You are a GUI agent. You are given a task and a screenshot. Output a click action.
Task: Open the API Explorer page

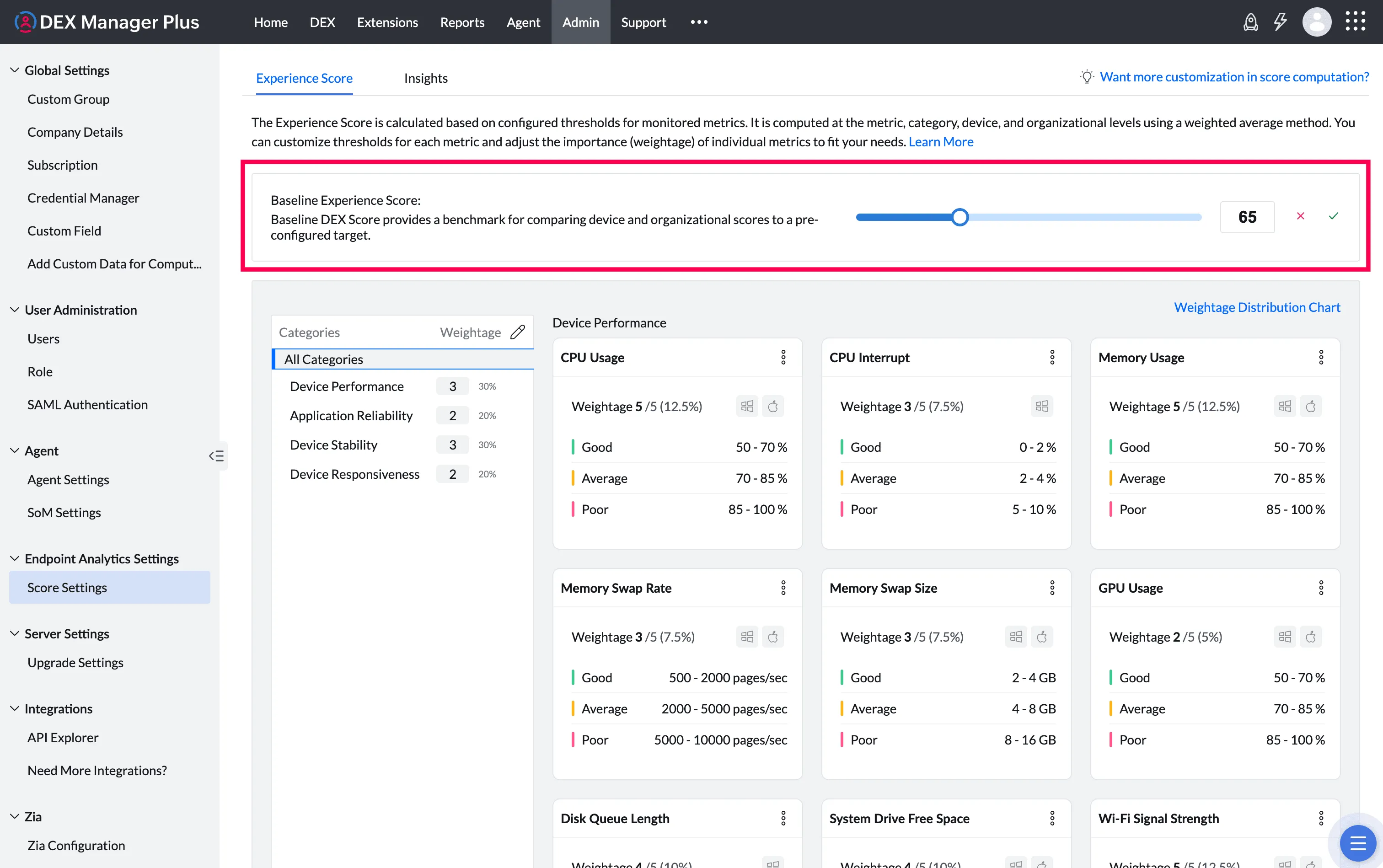[63, 738]
